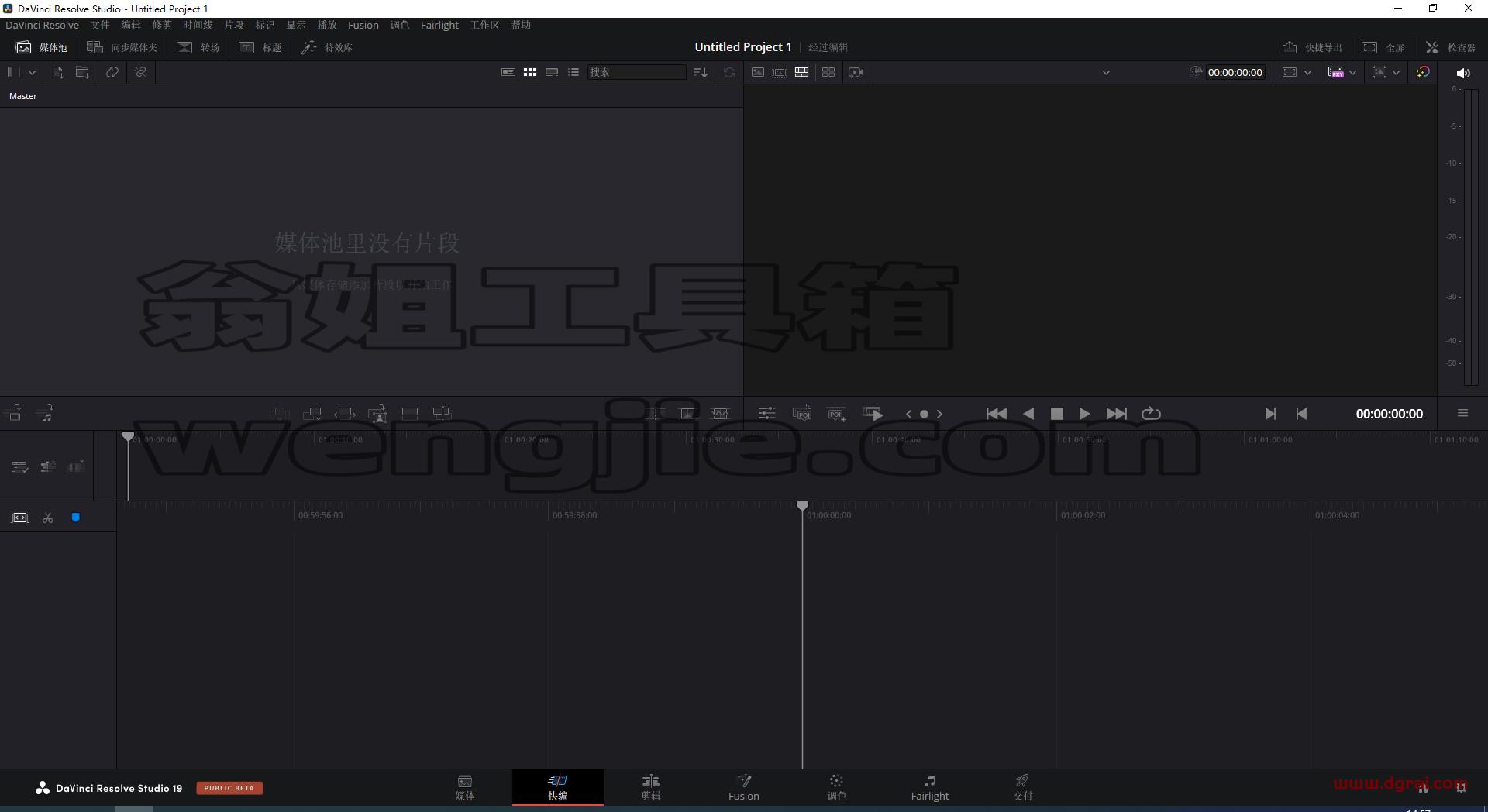
Task: Open the 时间线 menu
Action: point(198,25)
